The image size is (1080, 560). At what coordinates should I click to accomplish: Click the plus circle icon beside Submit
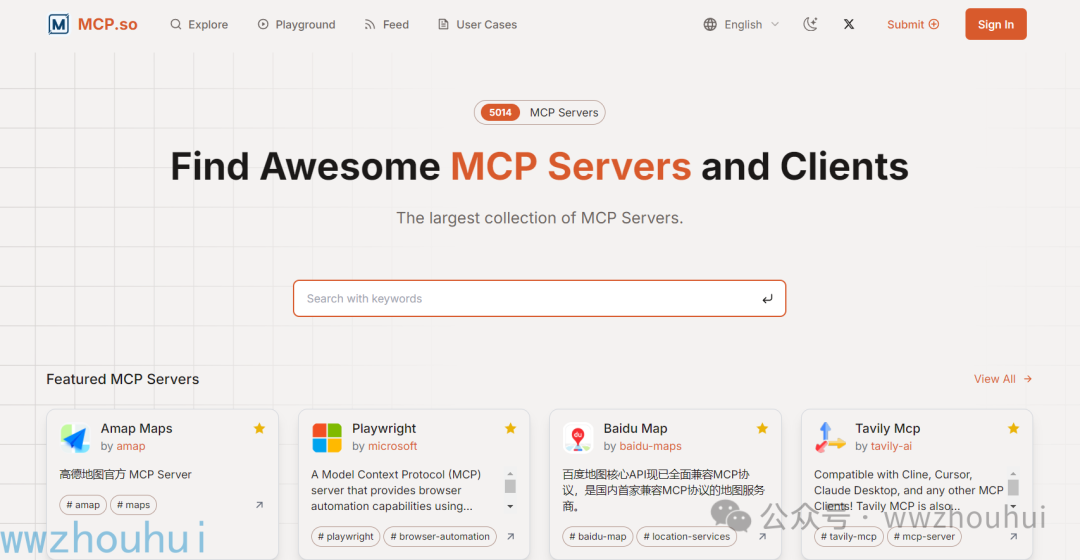[x=934, y=24]
